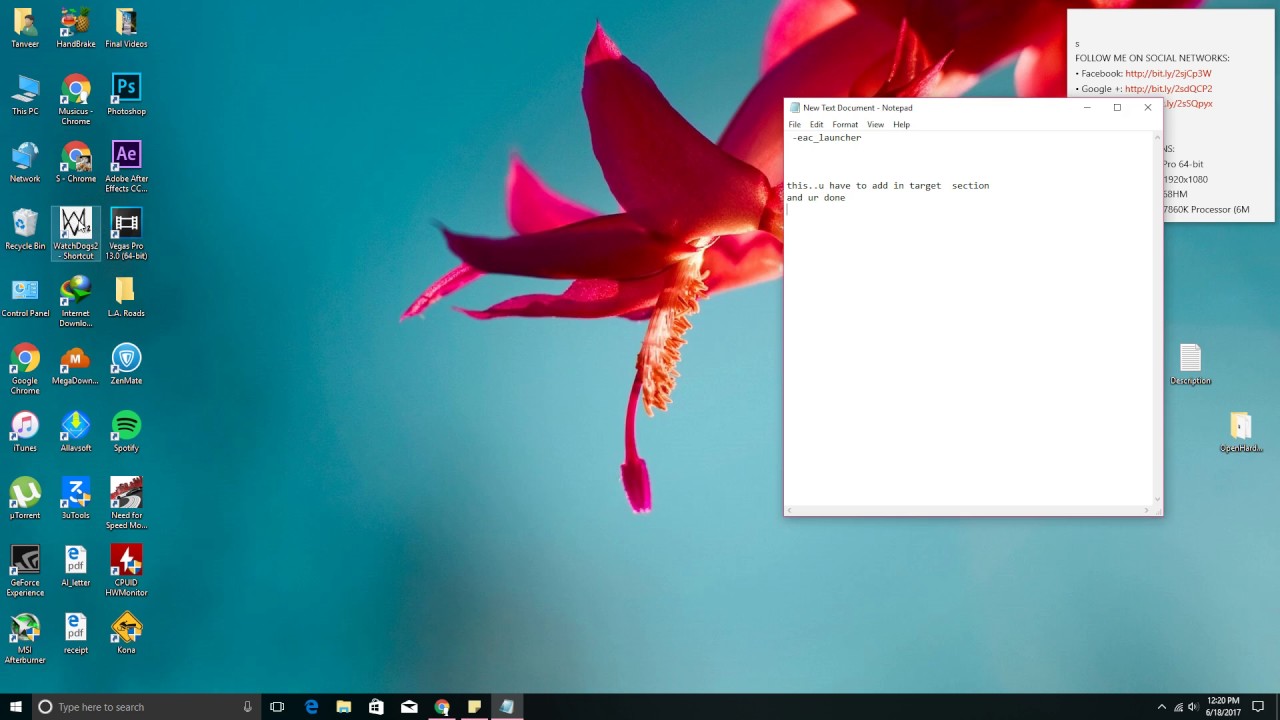Select the AI_letter PDF file
Image resolution: width=1280 pixels, height=720 pixels.
76,566
